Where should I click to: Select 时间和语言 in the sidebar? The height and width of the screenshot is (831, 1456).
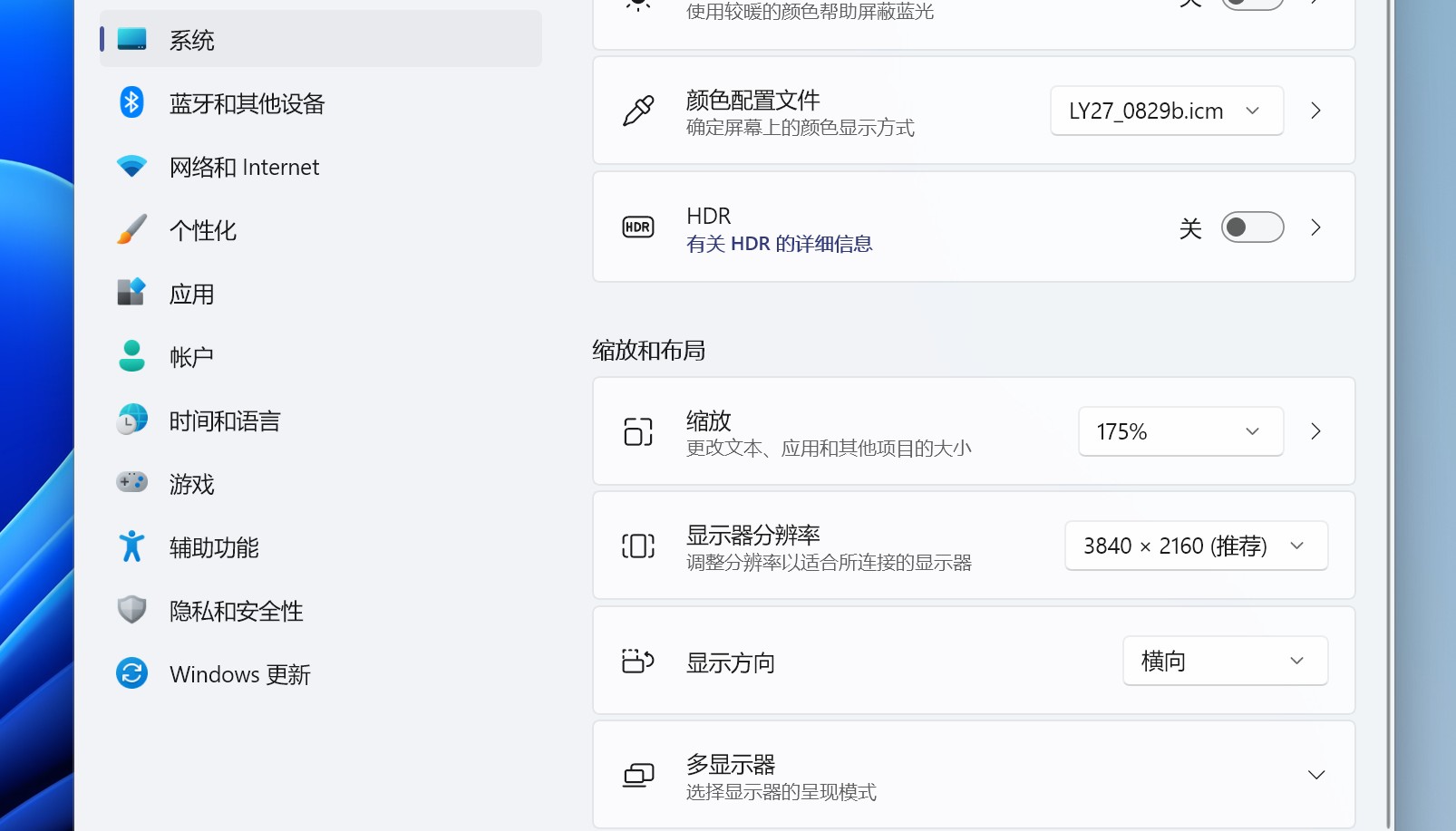pos(225,420)
